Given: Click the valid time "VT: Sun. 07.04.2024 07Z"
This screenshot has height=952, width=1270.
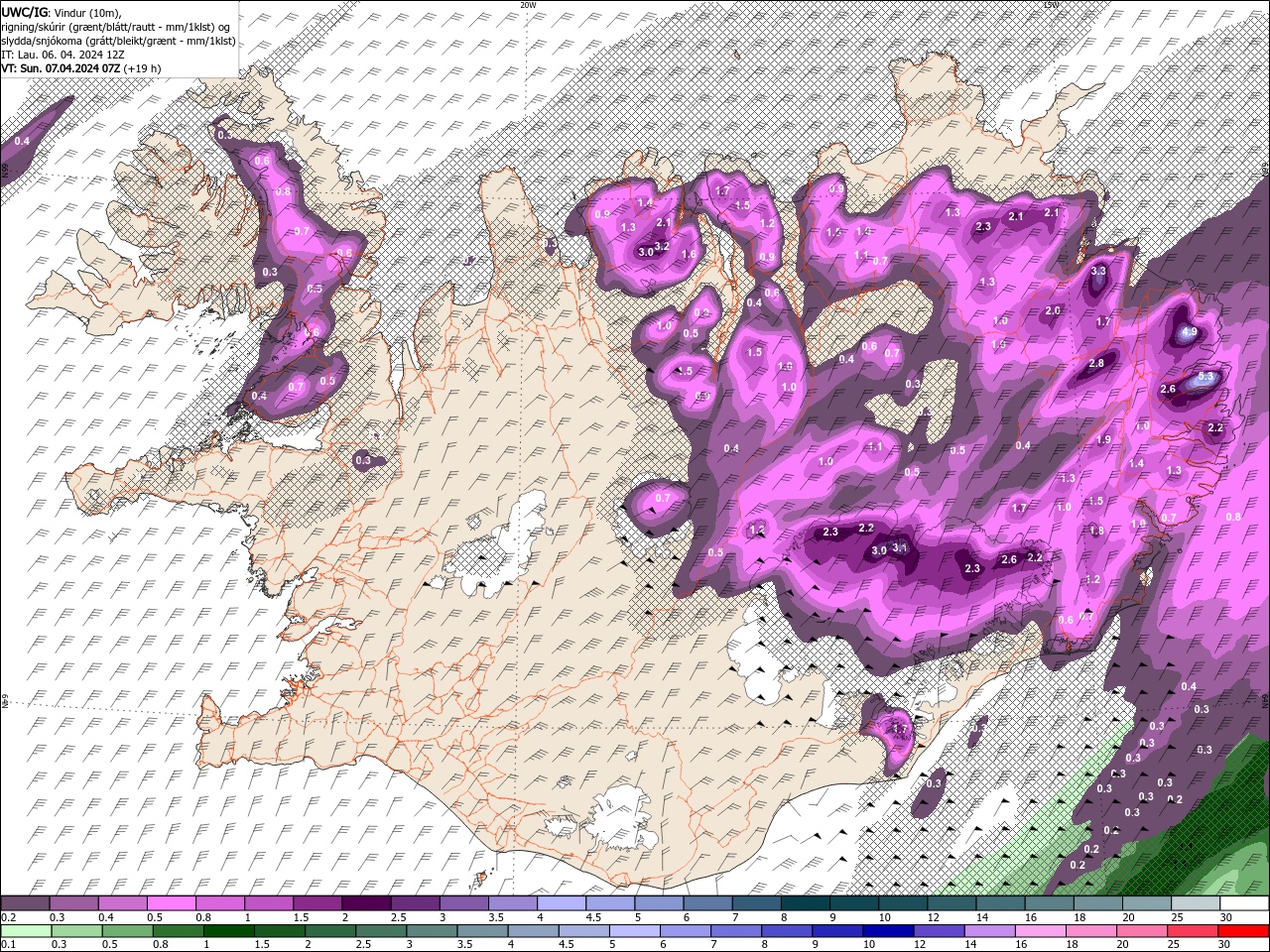Looking at the screenshot, I should click(x=61, y=68).
